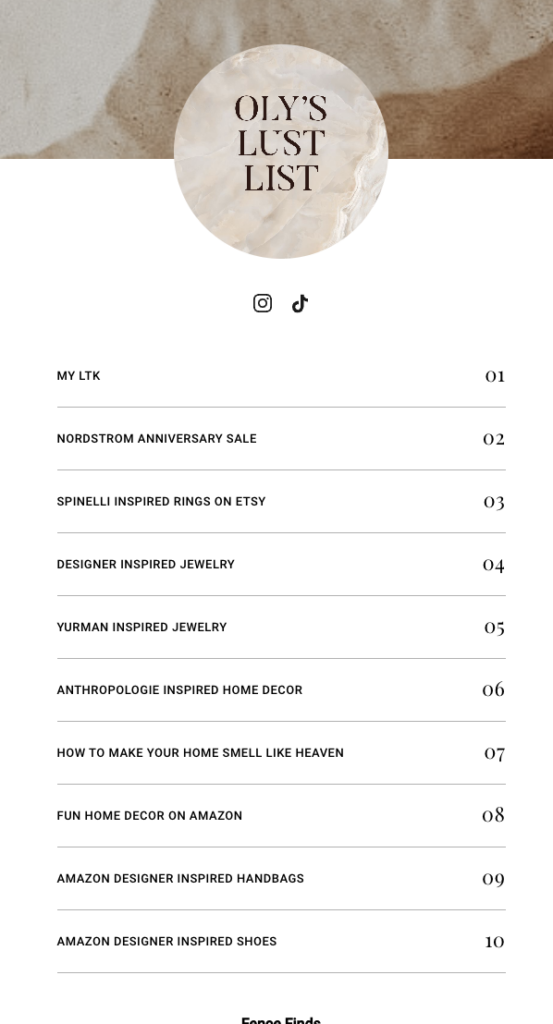
Task: Open Fun Home Decor on Amazon
Action: 281,816
